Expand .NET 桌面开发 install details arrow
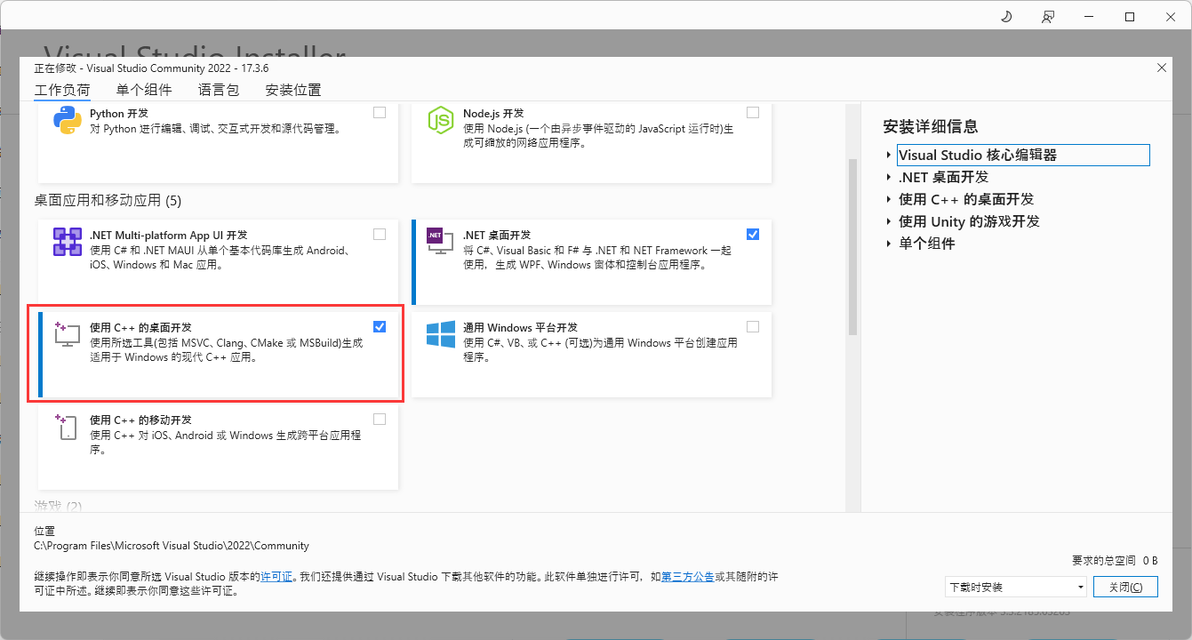The width and height of the screenshot is (1192, 640). pyautogui.click(x=888, y=177)
